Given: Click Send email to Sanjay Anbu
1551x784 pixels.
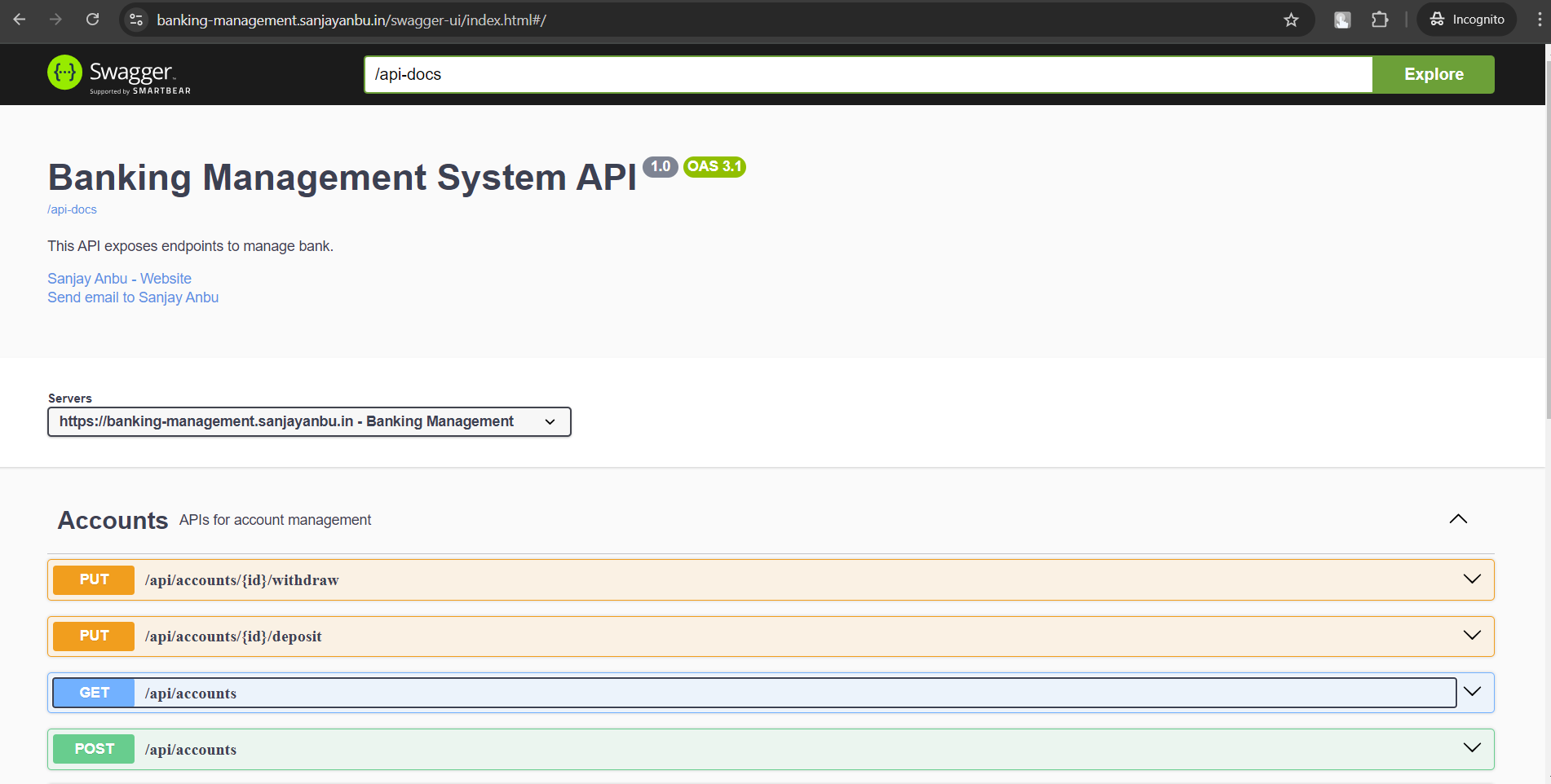Looking at the screenshot, I should click(x=133, y=297).
